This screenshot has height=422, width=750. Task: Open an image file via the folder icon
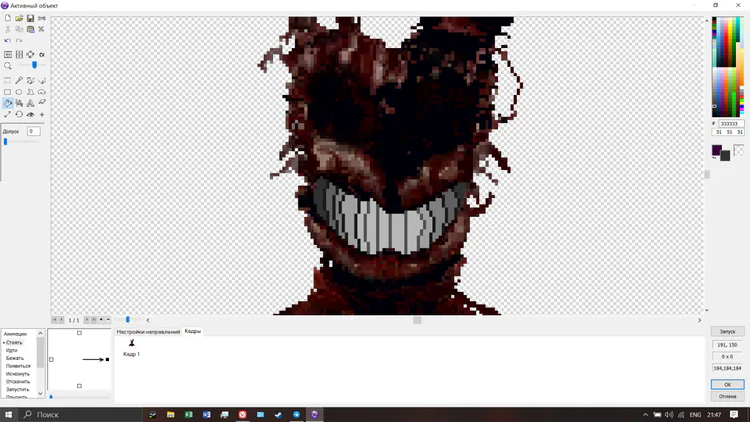pos(19,18)
